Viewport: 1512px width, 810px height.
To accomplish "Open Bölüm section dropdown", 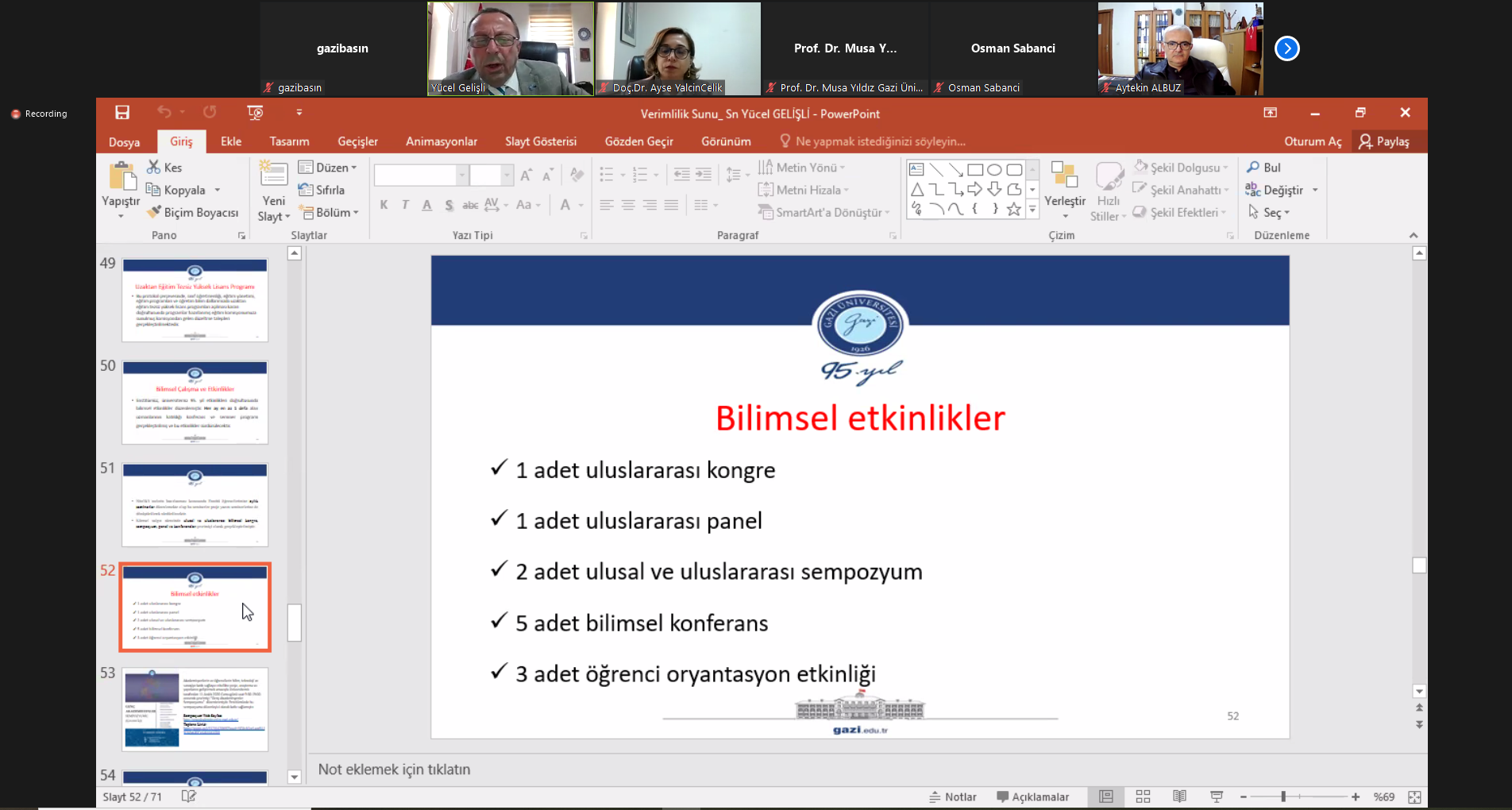I will click(329, 212).
